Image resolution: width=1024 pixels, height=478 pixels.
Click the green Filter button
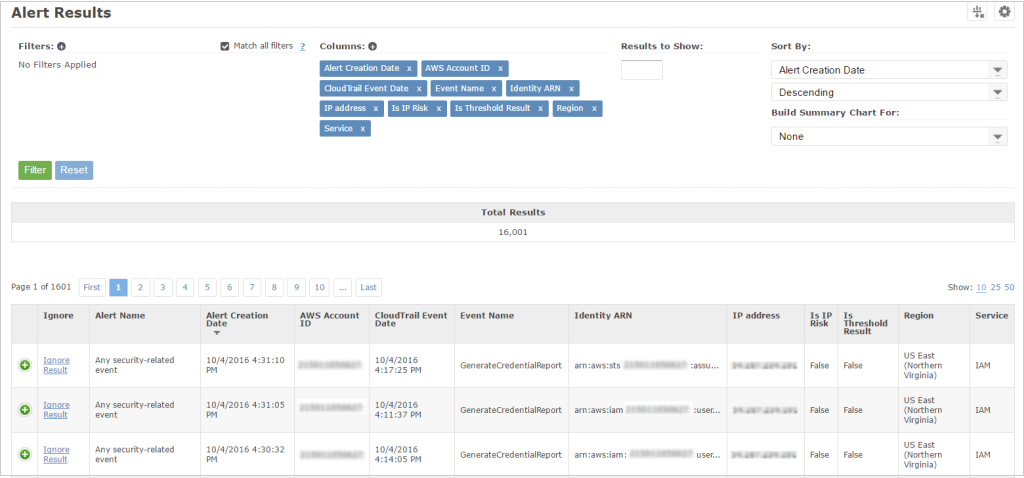tap(35, 170)
